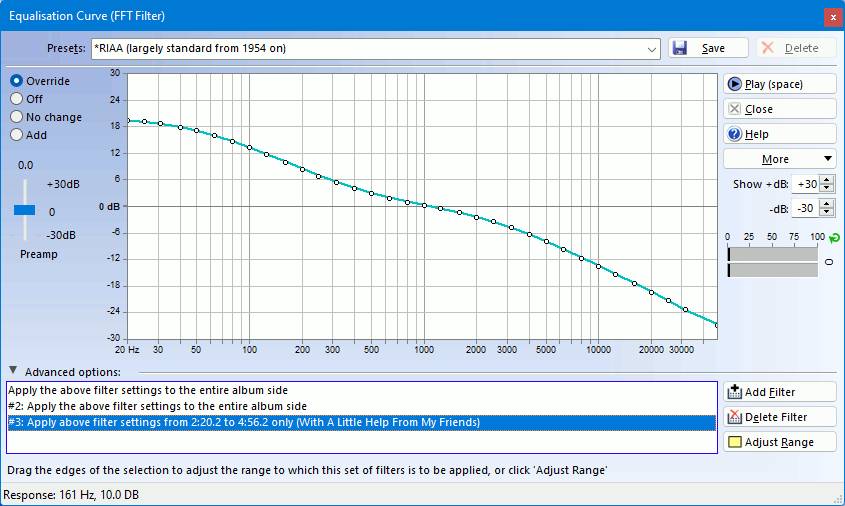Click the Preamp value 0.0 readout
Viewport: 845px width, 506px height.
(25, 165)
